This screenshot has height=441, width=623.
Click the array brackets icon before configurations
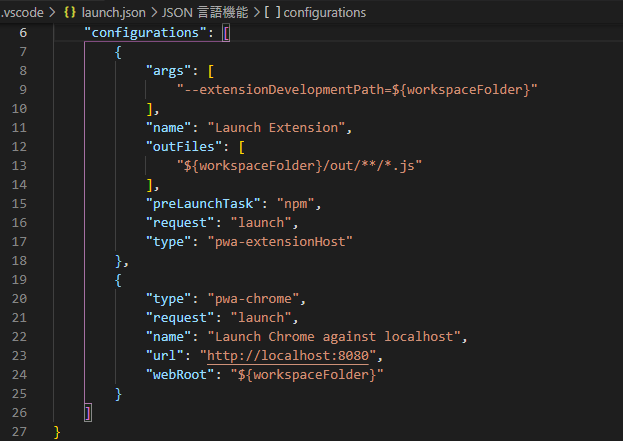[273, 12]
